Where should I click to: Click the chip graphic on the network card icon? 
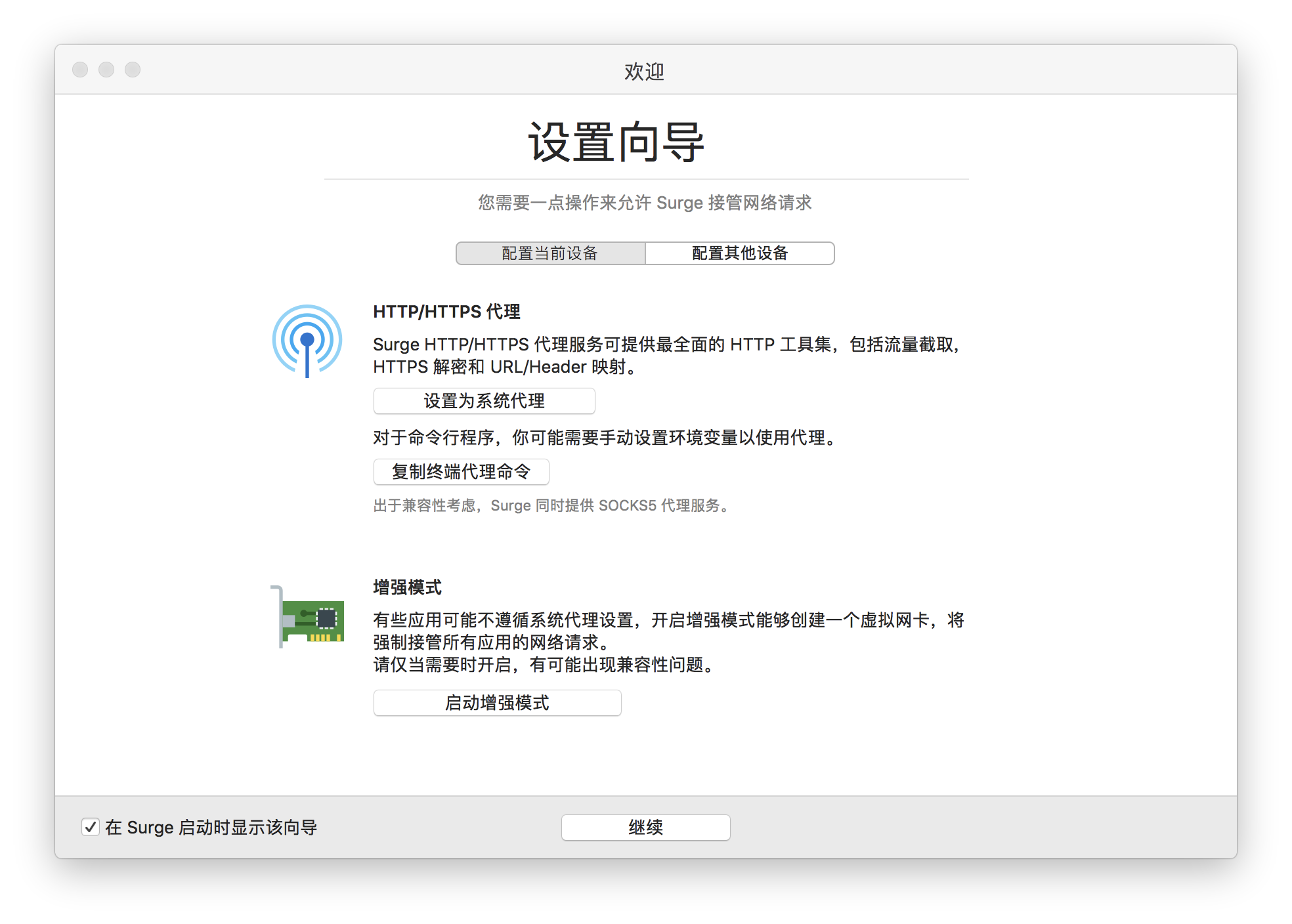click(x=326, y=618)
